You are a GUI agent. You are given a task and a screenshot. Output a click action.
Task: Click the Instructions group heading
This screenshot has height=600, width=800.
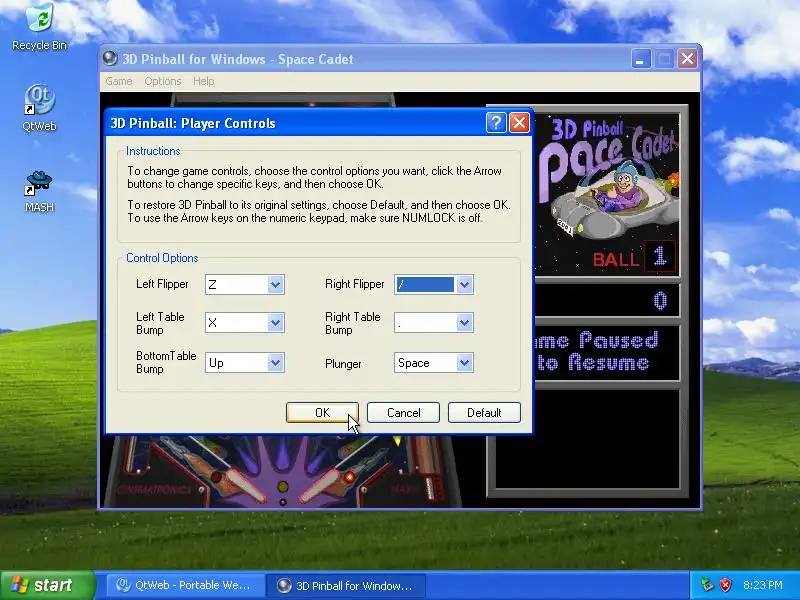click(x=153, y=151)
